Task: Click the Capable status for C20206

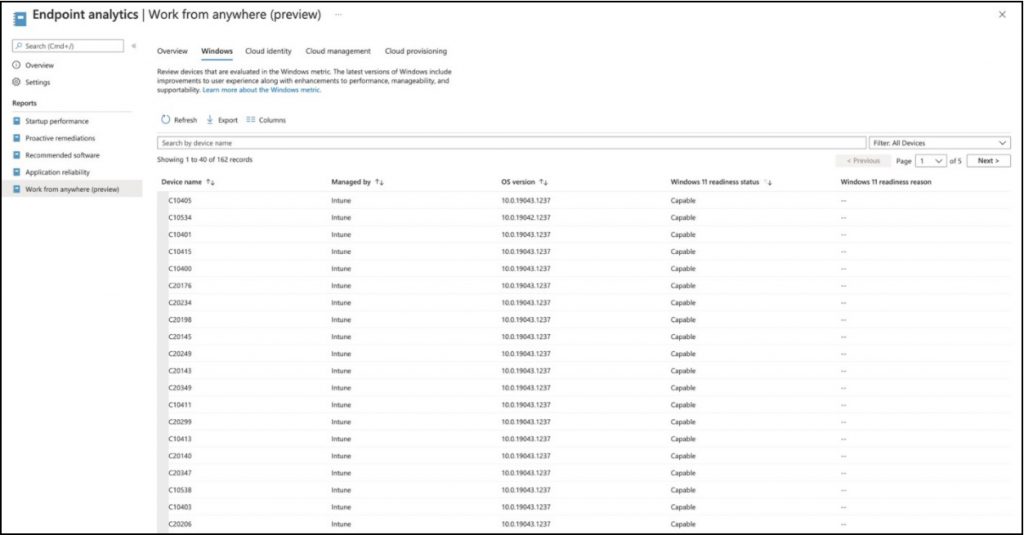Action: point(683,524)
